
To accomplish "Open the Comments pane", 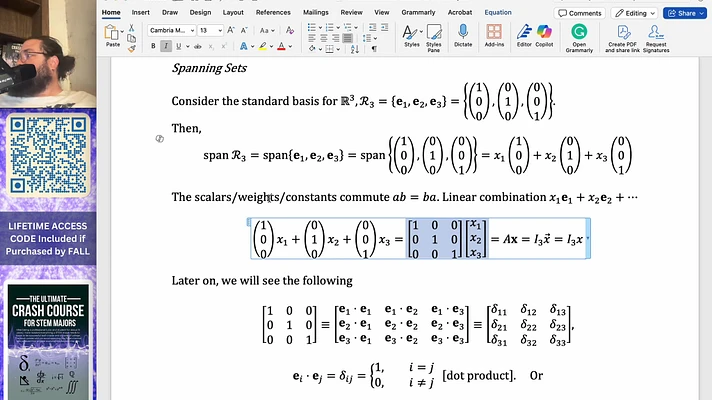I will pos(579,13).
